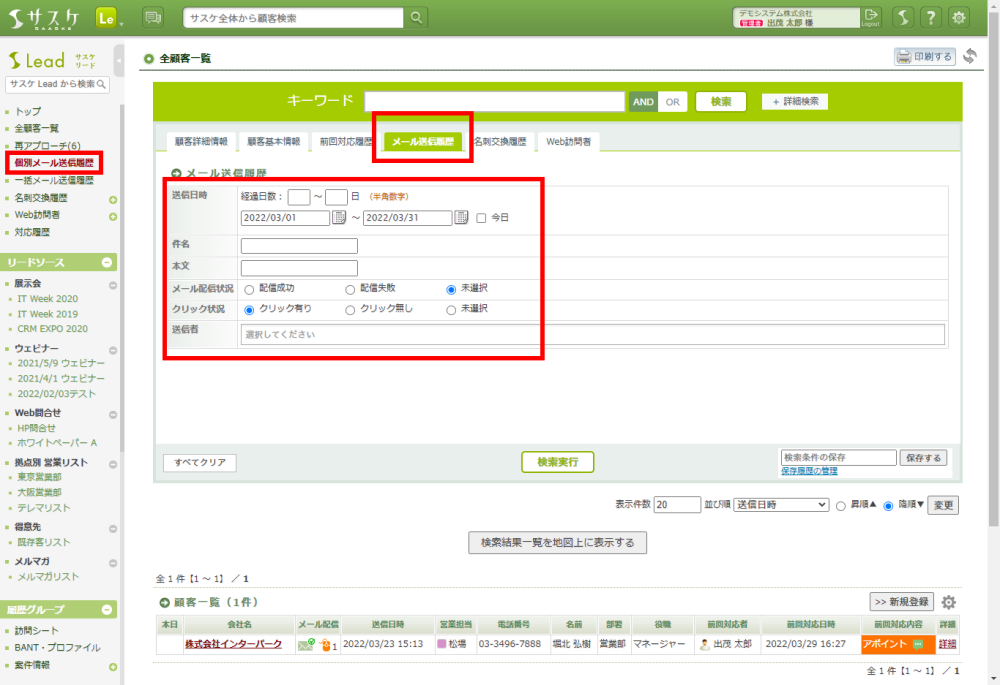Switch to the 顧客詳細情報 tab

coord(200,142)
